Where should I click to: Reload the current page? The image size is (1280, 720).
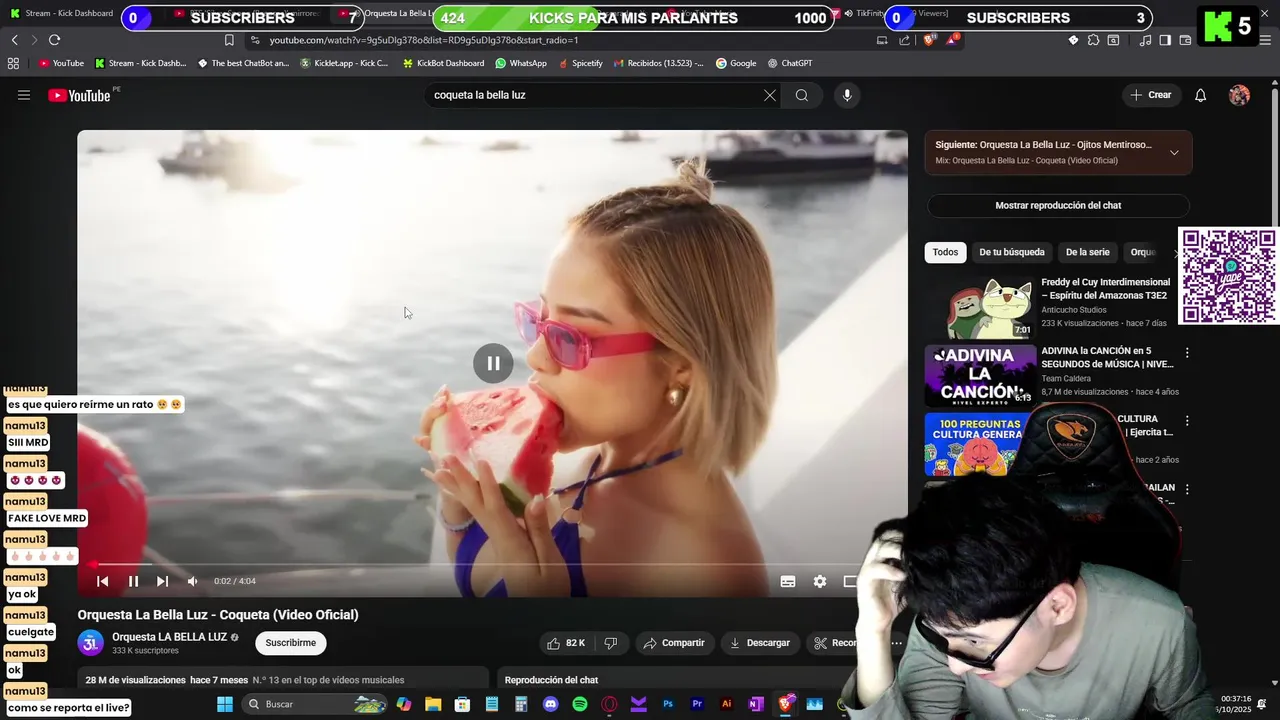point(54,40)
